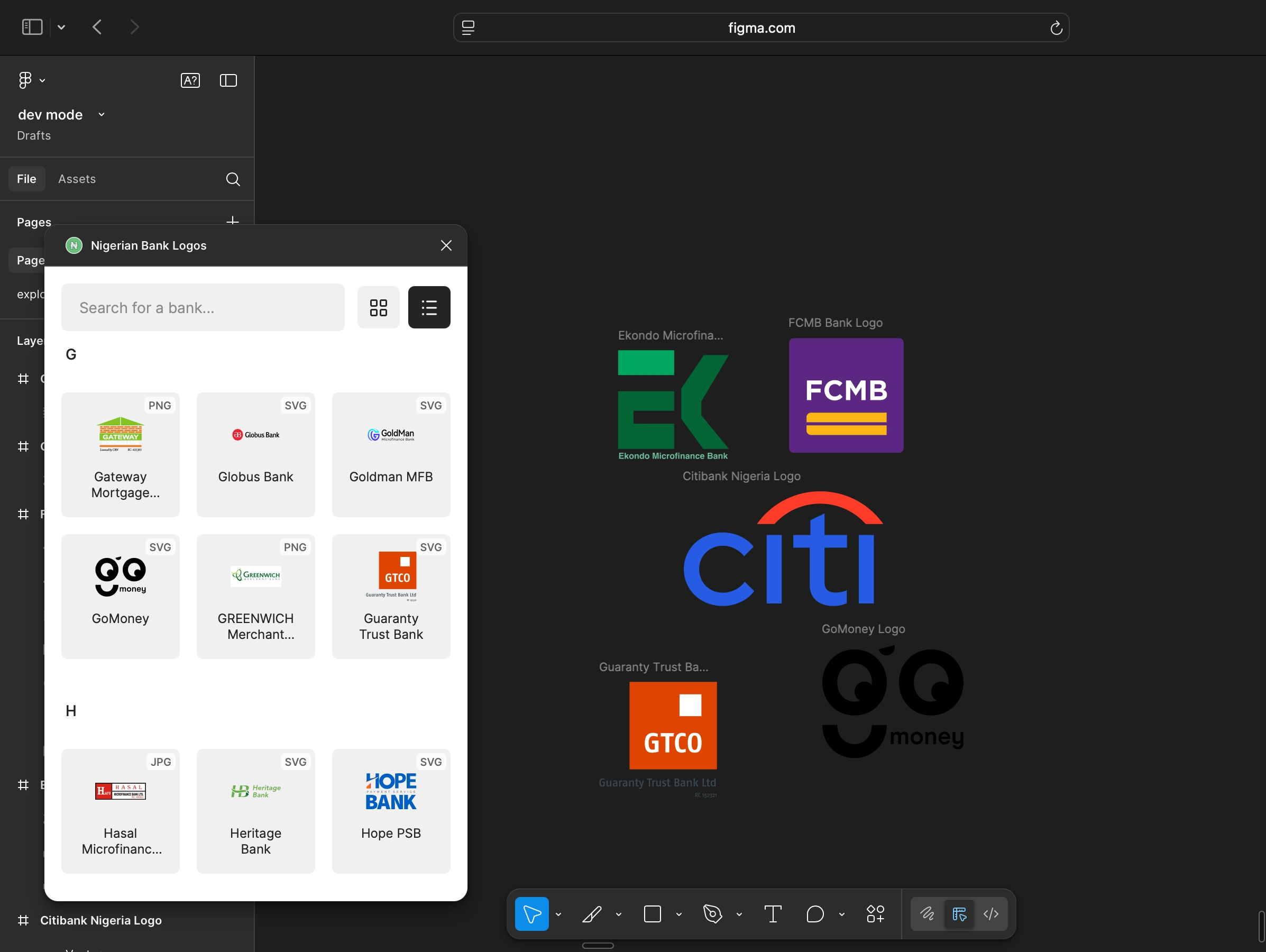
Task: Click the FCMB logo on canvas
Action: 846,396
